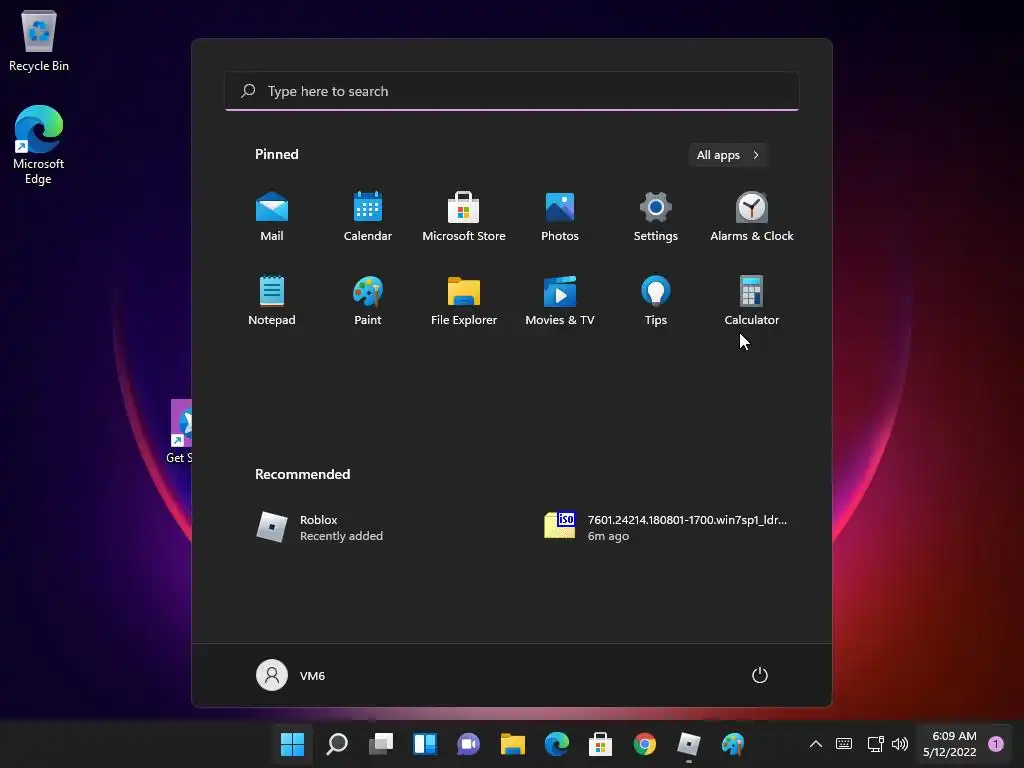Launch the pinned Calendar app
This screenshot has width=1024, height=768.
[x=368, y=217]
